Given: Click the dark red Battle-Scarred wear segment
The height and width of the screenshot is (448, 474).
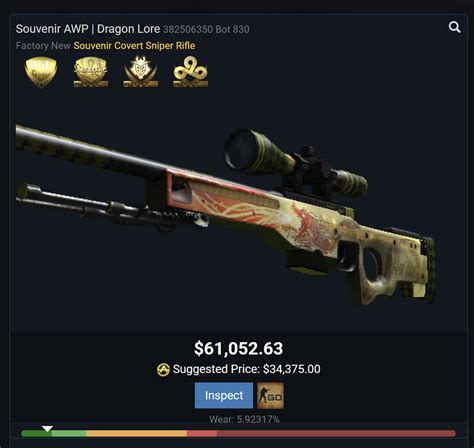Looking at the screenshot, I should click(336, 433).
